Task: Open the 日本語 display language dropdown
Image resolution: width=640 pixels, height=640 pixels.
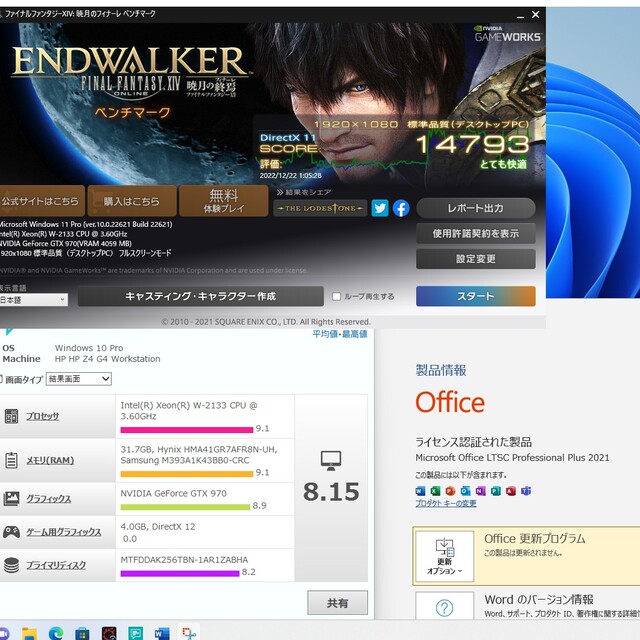Action: tap(33, 300)
